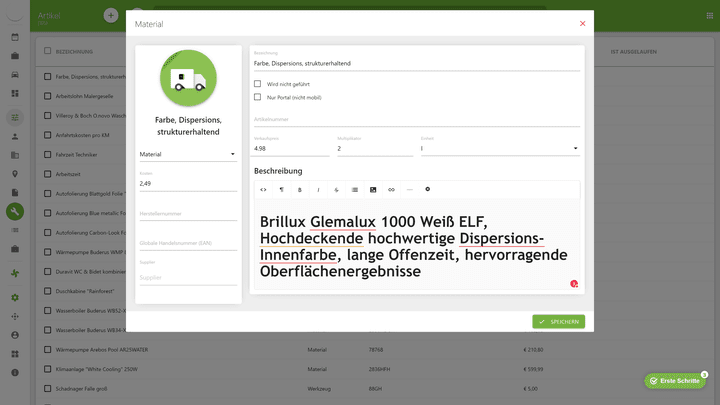
Task: Check 'Wird nicht geführt' checkbox
Action: (258, 84)
